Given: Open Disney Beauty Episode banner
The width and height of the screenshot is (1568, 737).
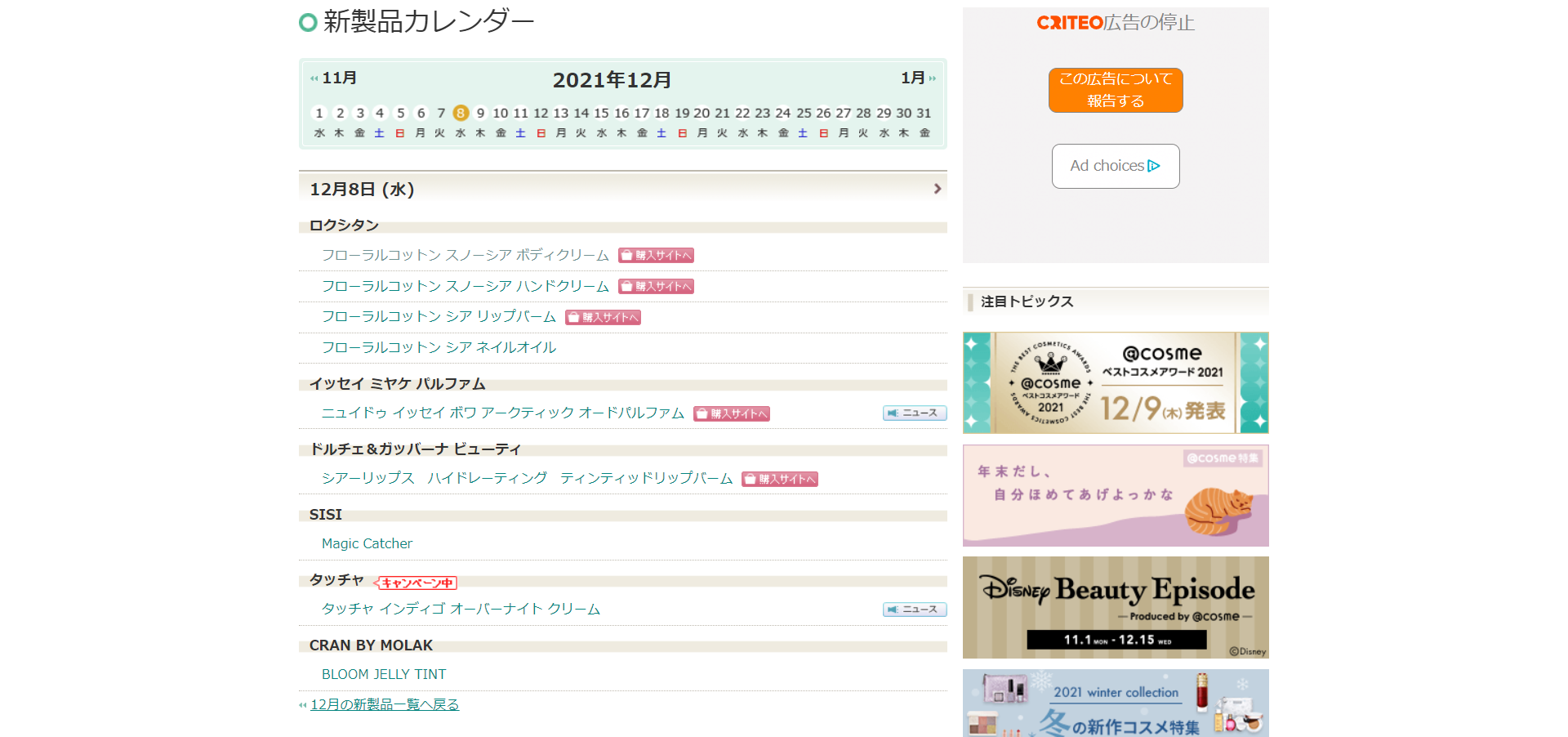Looking at the screenshot, I should (1116, 607).
